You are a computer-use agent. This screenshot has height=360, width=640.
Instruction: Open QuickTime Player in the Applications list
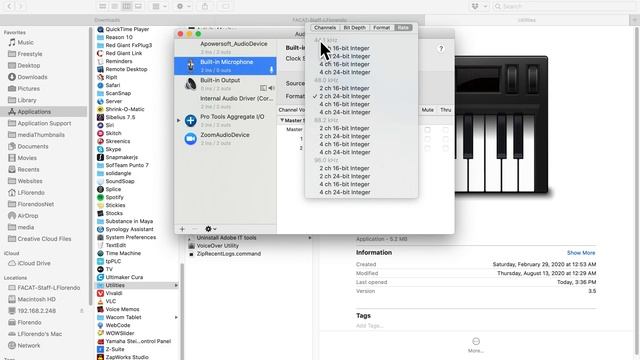(x=123, y=29)
